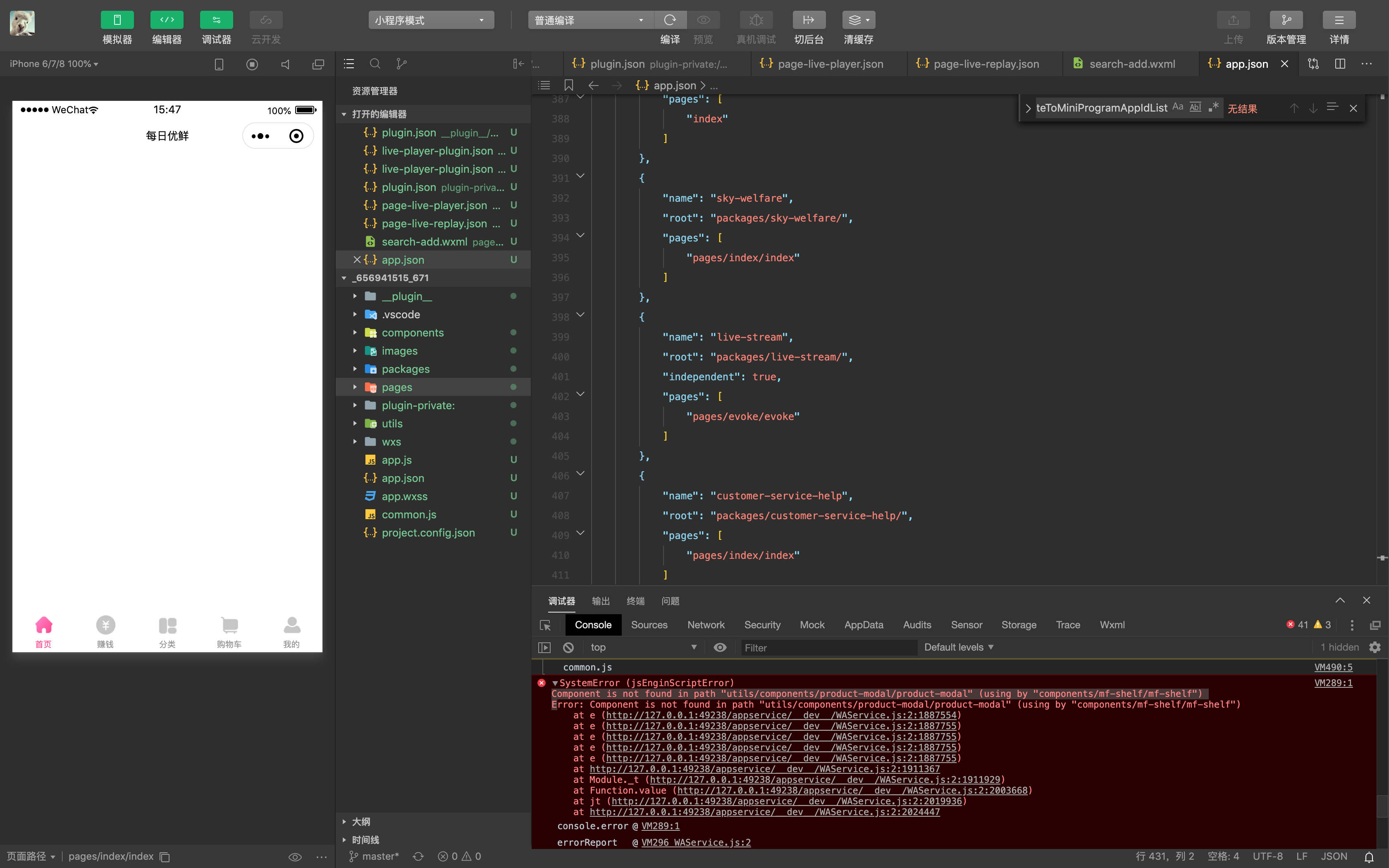Open the mini program mode dropdown

coord(431,20)
